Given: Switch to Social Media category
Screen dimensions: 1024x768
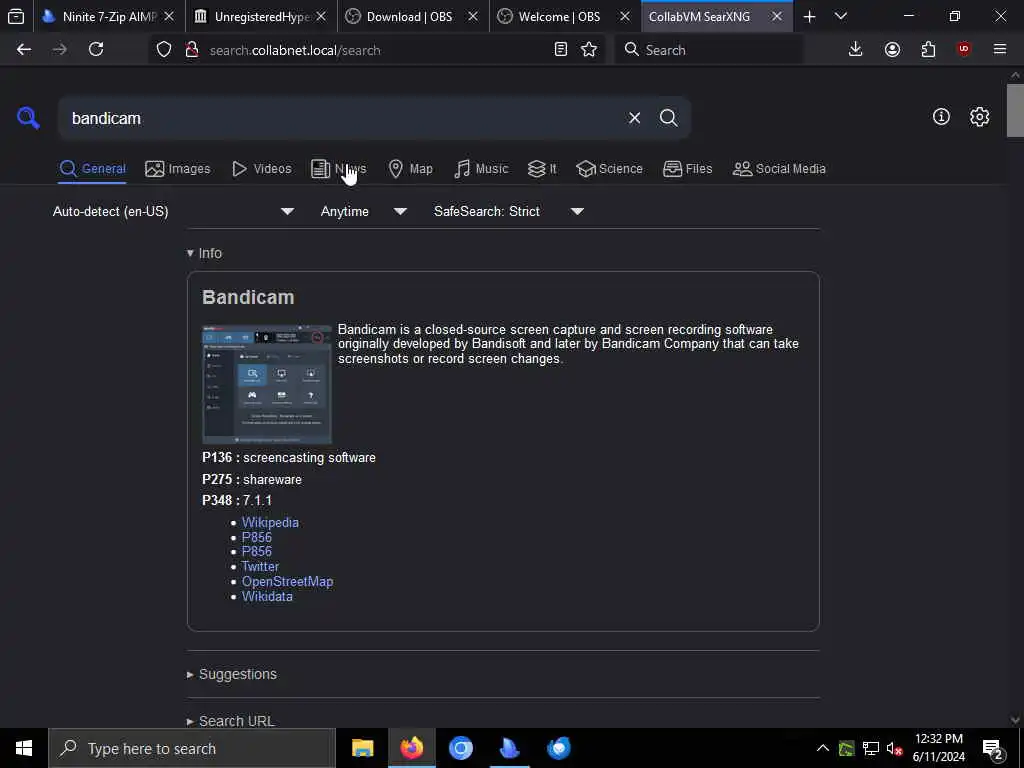Looking at the screenshot, I should click(x=779, y=169).
